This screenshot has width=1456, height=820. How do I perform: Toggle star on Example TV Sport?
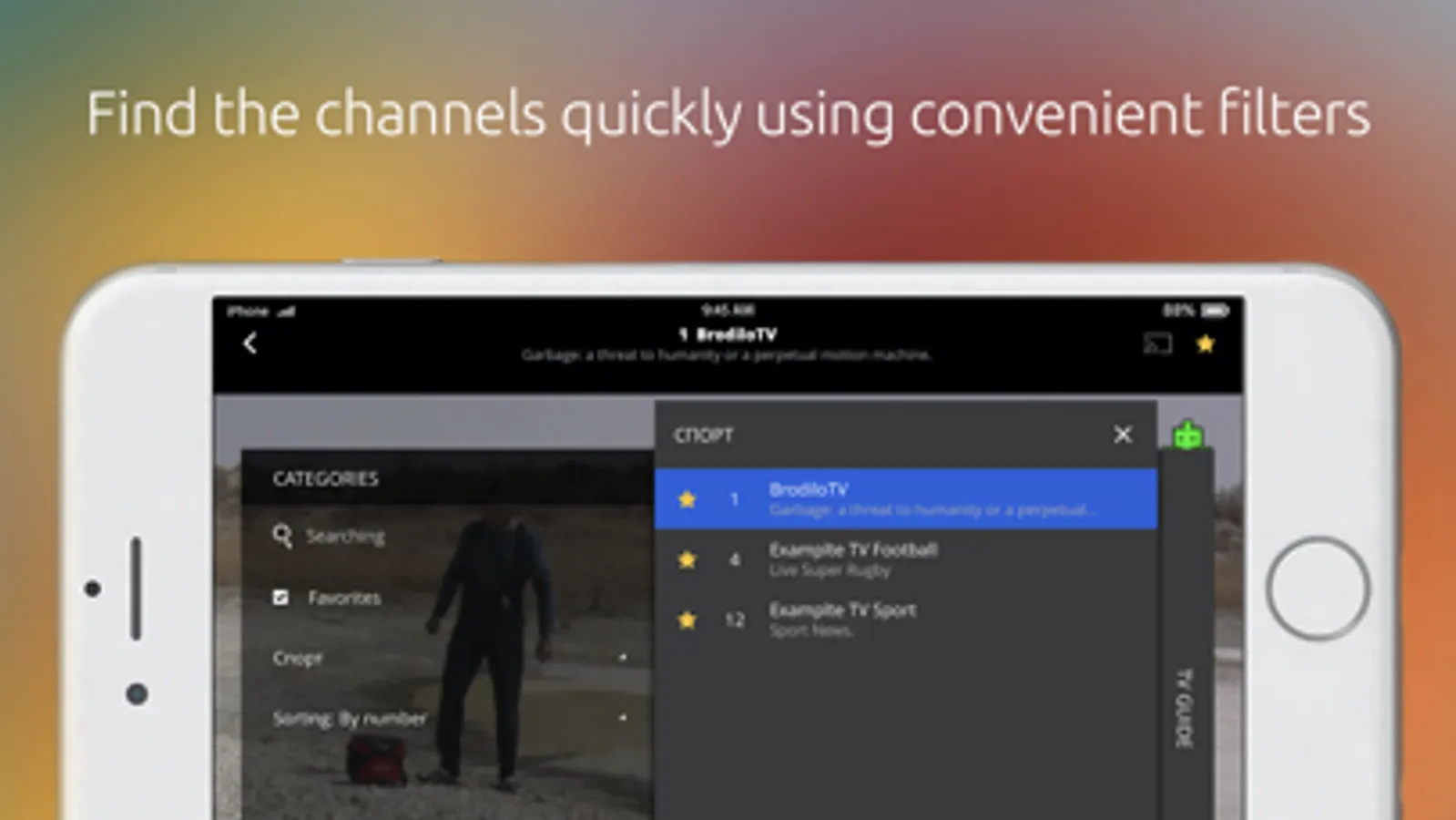point(687,620)
